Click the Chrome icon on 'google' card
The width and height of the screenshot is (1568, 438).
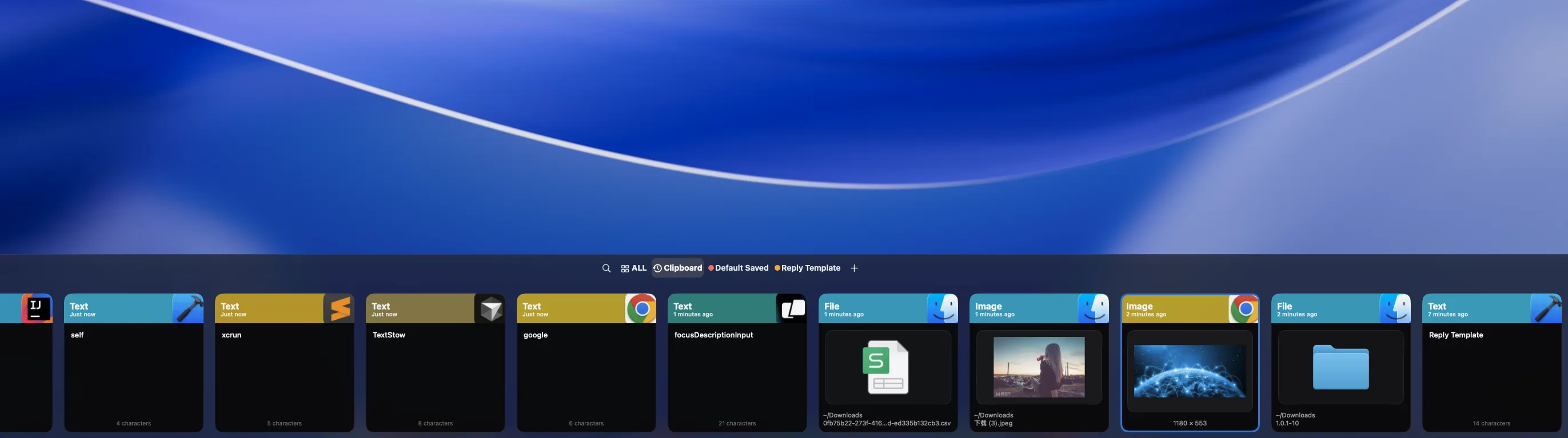[641, 308]
